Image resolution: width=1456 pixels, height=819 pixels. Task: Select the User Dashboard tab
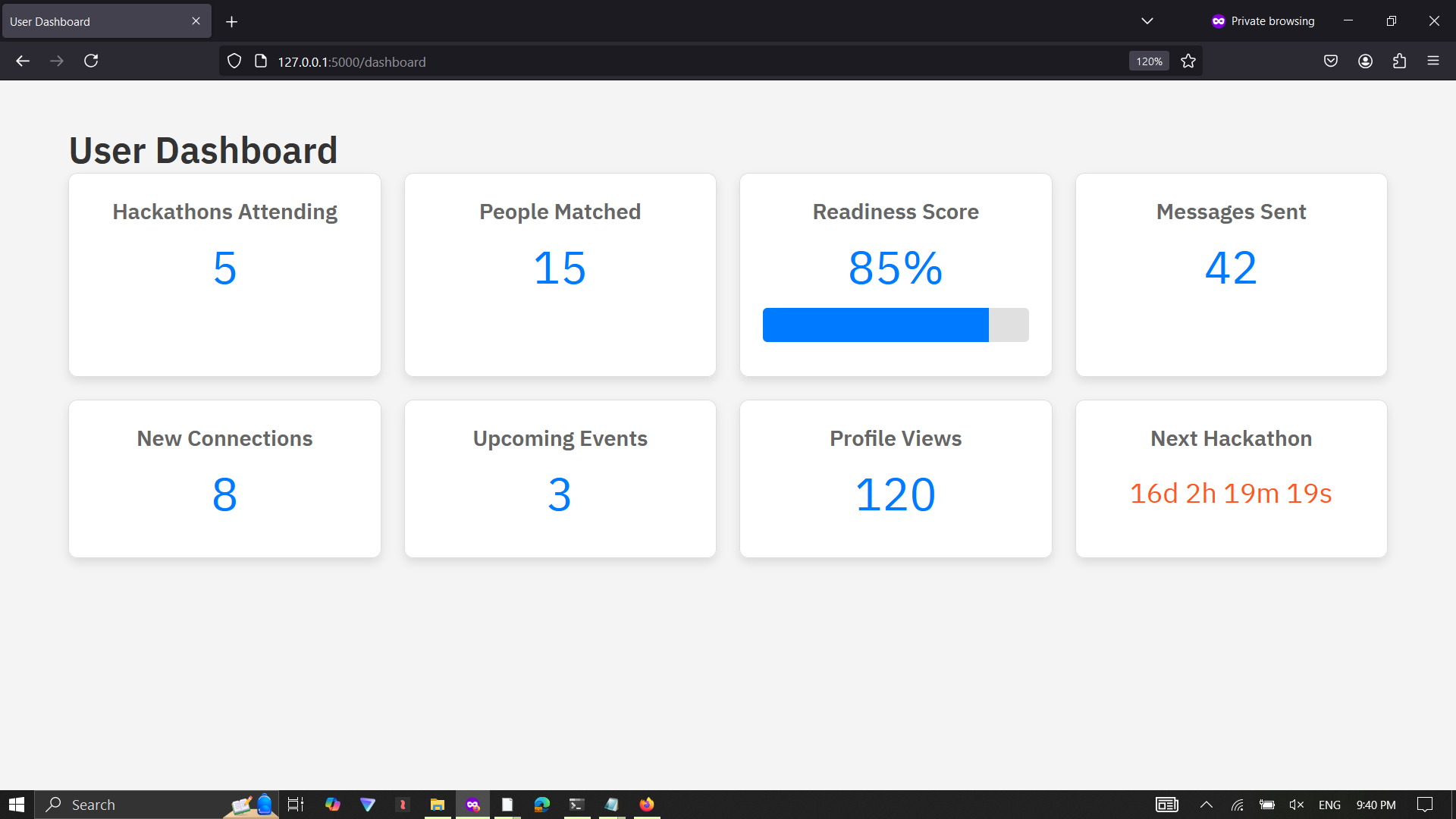[x=91, y=21]
